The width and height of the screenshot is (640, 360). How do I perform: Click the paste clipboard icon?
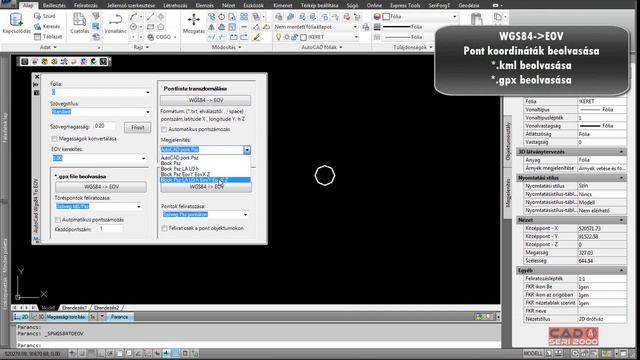[476, 19]
